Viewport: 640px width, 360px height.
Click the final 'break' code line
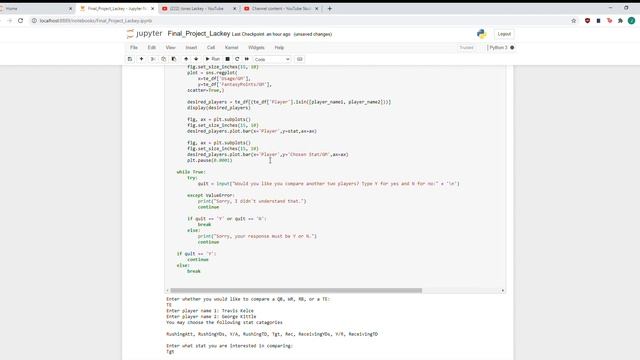click(x=194, y=271)
